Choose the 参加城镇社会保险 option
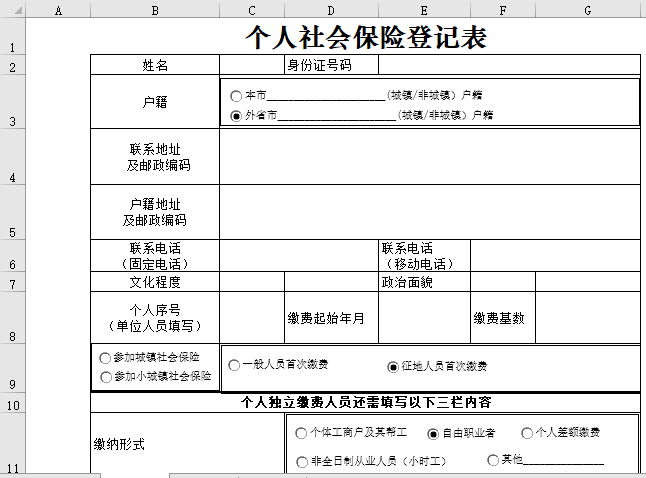This screenshot has height=478, width=646. click(x=106, y=358)
